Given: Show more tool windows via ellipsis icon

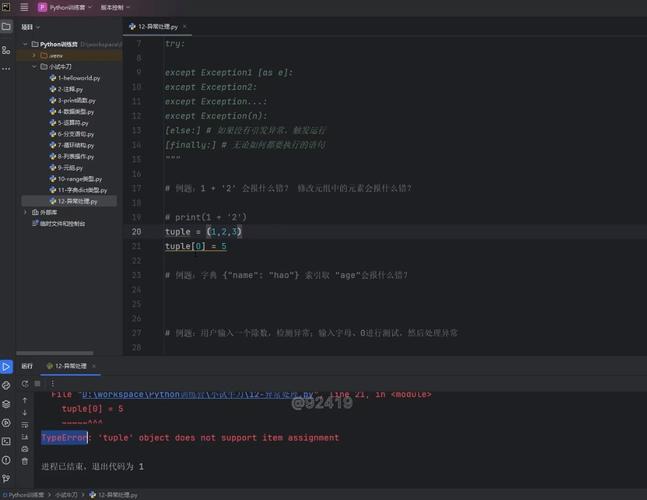Looking at the screenshot, I should 6,68.
